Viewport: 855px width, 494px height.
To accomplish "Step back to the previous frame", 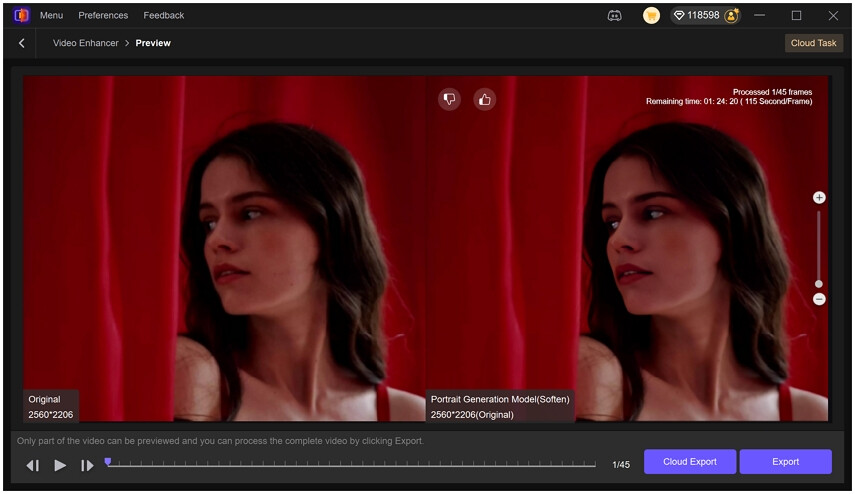I will click(33, 466).
